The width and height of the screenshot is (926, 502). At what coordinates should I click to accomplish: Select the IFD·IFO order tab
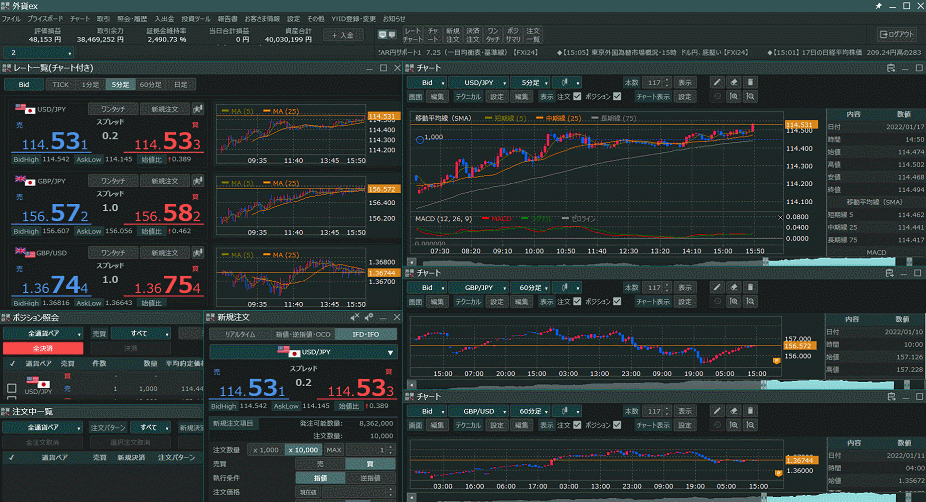[x=366, y=334]
